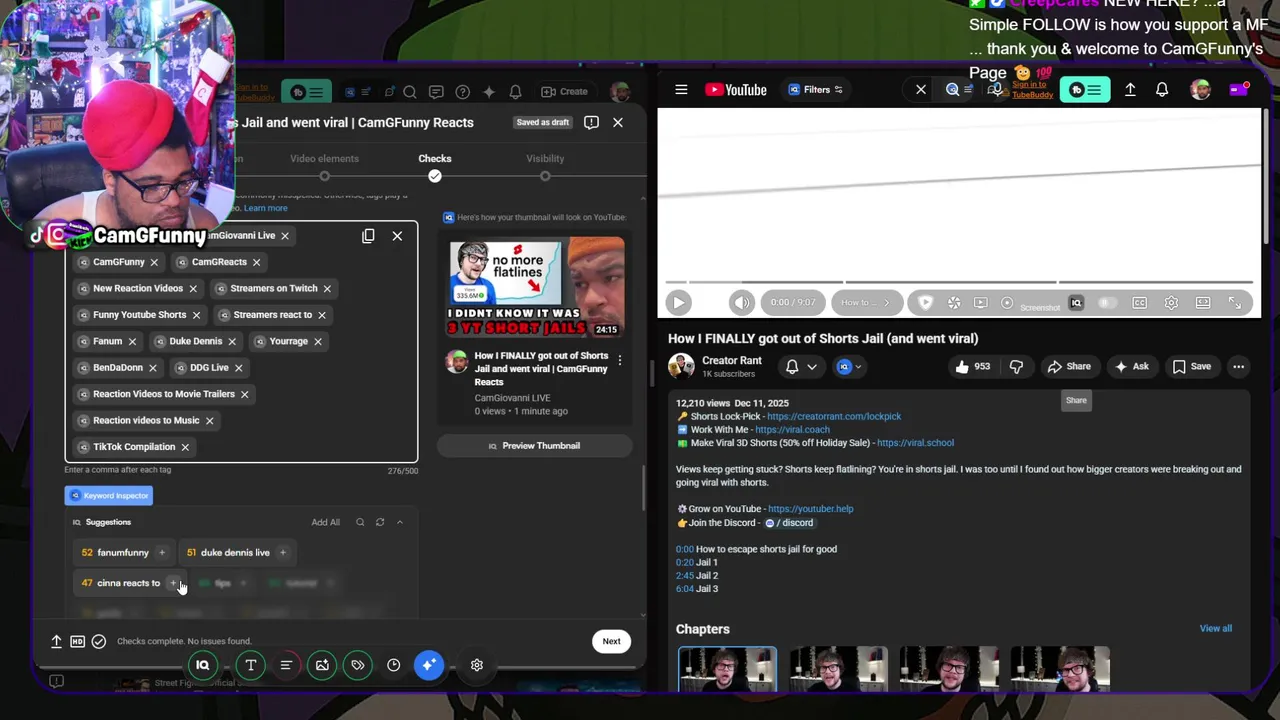Screen dimensions: 1280x720
Task: Toggle TubeBuddy menu button on YouTube page
Action: pos(1085,90)
